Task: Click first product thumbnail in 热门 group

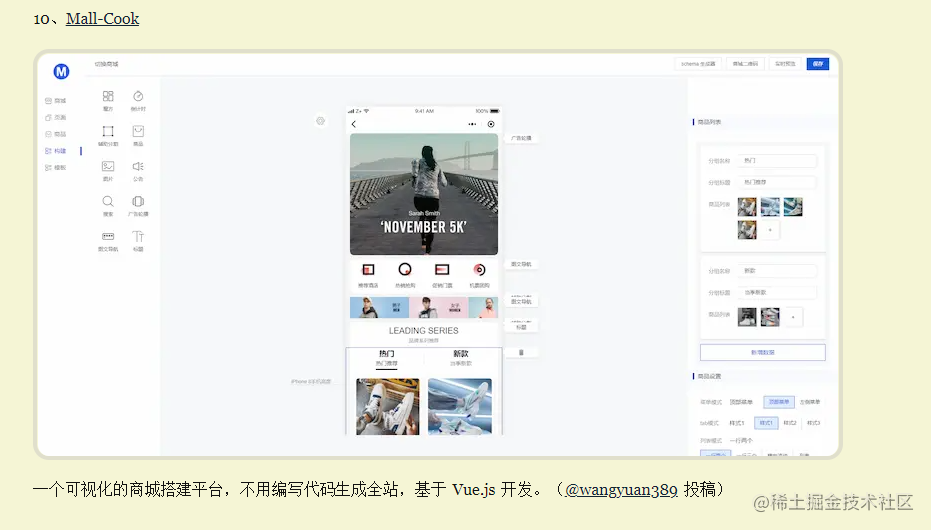Action: click(x=747, y=207)
